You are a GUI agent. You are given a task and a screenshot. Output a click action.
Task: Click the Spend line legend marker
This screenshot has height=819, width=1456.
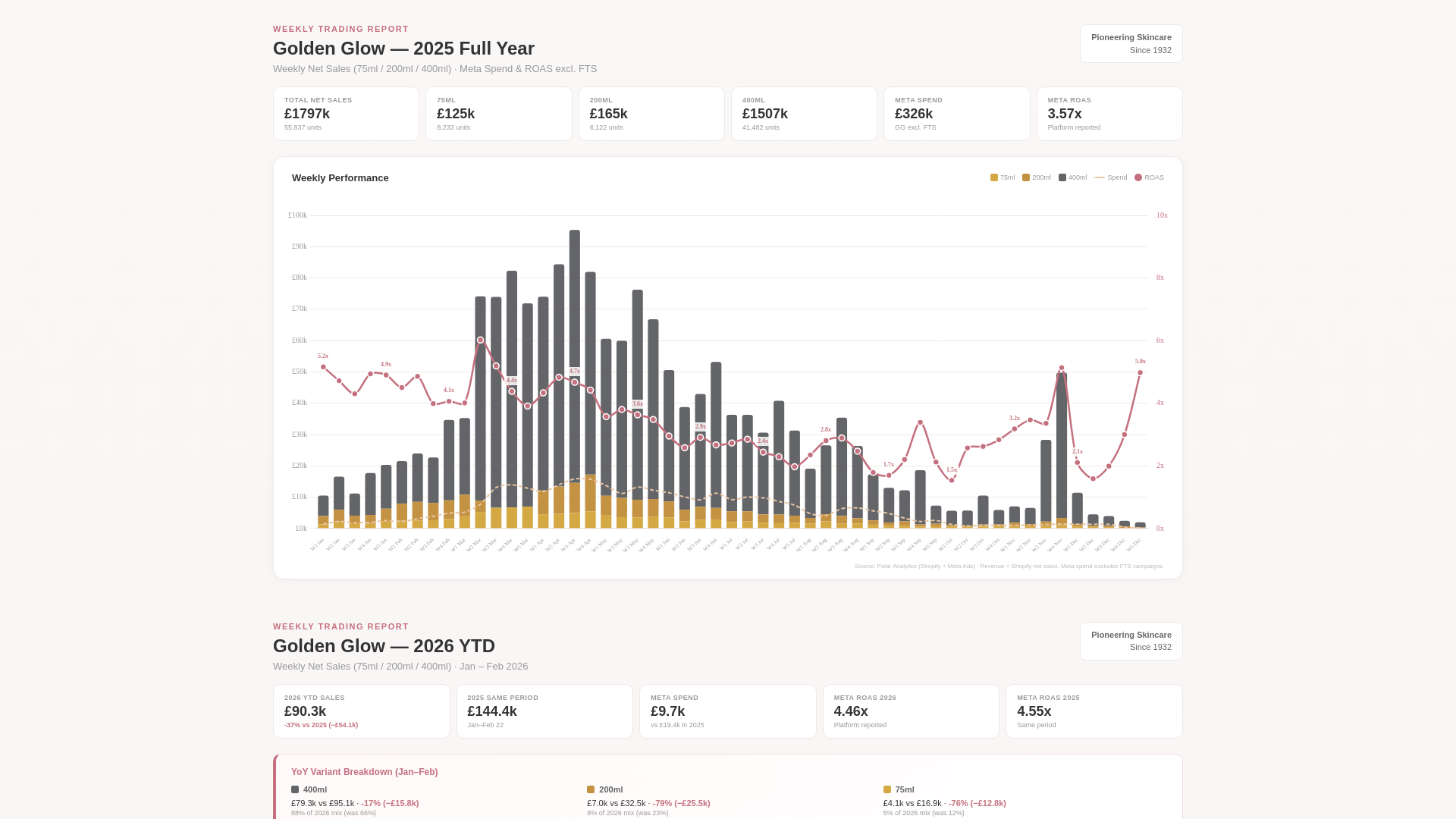pyautogui.click(x=1100, y=177)
